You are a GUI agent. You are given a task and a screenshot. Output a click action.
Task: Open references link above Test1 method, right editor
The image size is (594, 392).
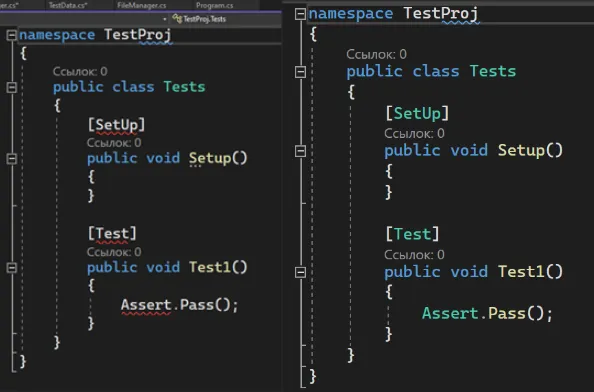coord(414,255)
